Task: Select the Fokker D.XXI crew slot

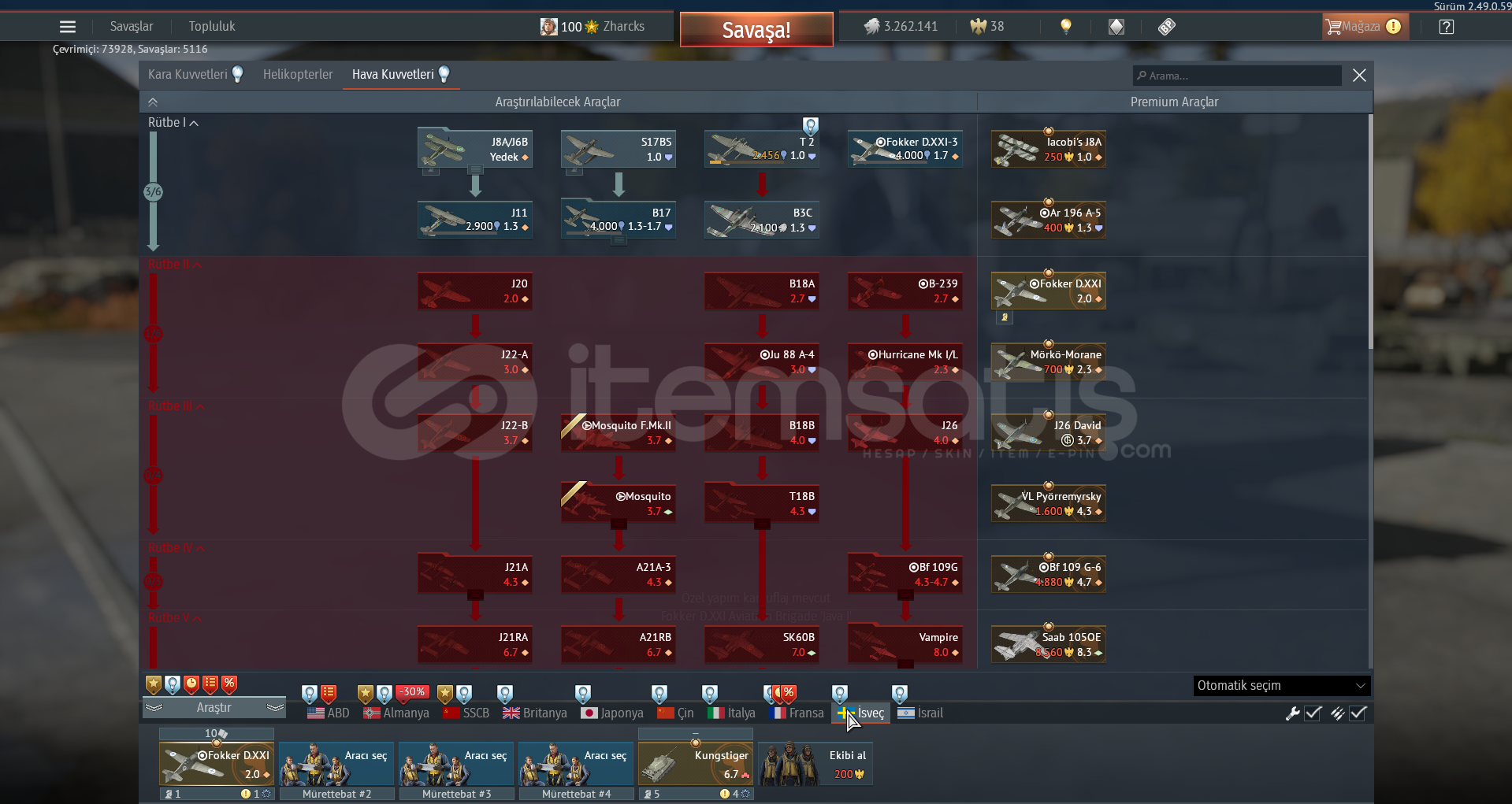Action: tap(217, 764)
